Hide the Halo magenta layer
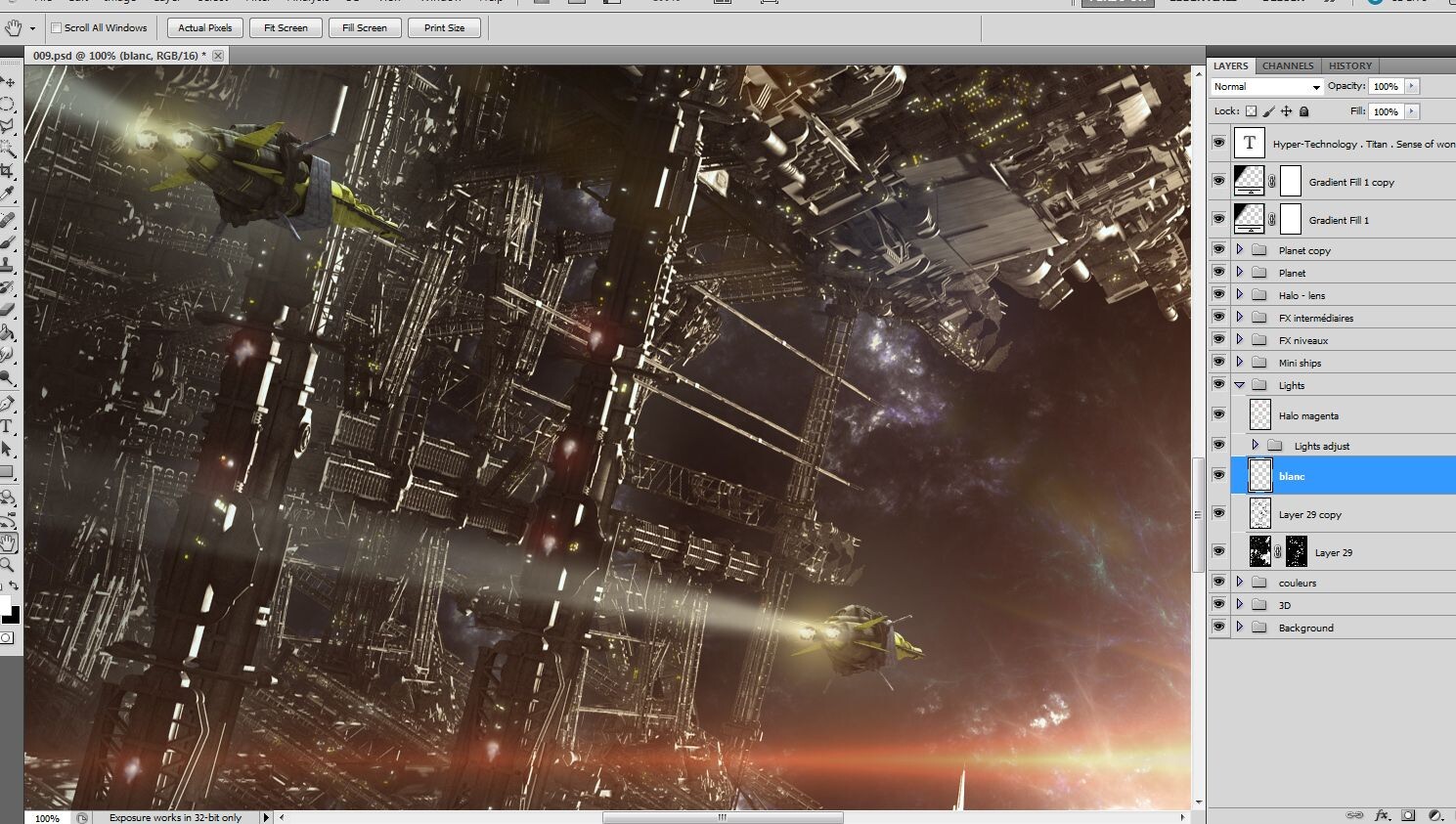This screenshot has width=1456, height=824. pos(1218,414)
